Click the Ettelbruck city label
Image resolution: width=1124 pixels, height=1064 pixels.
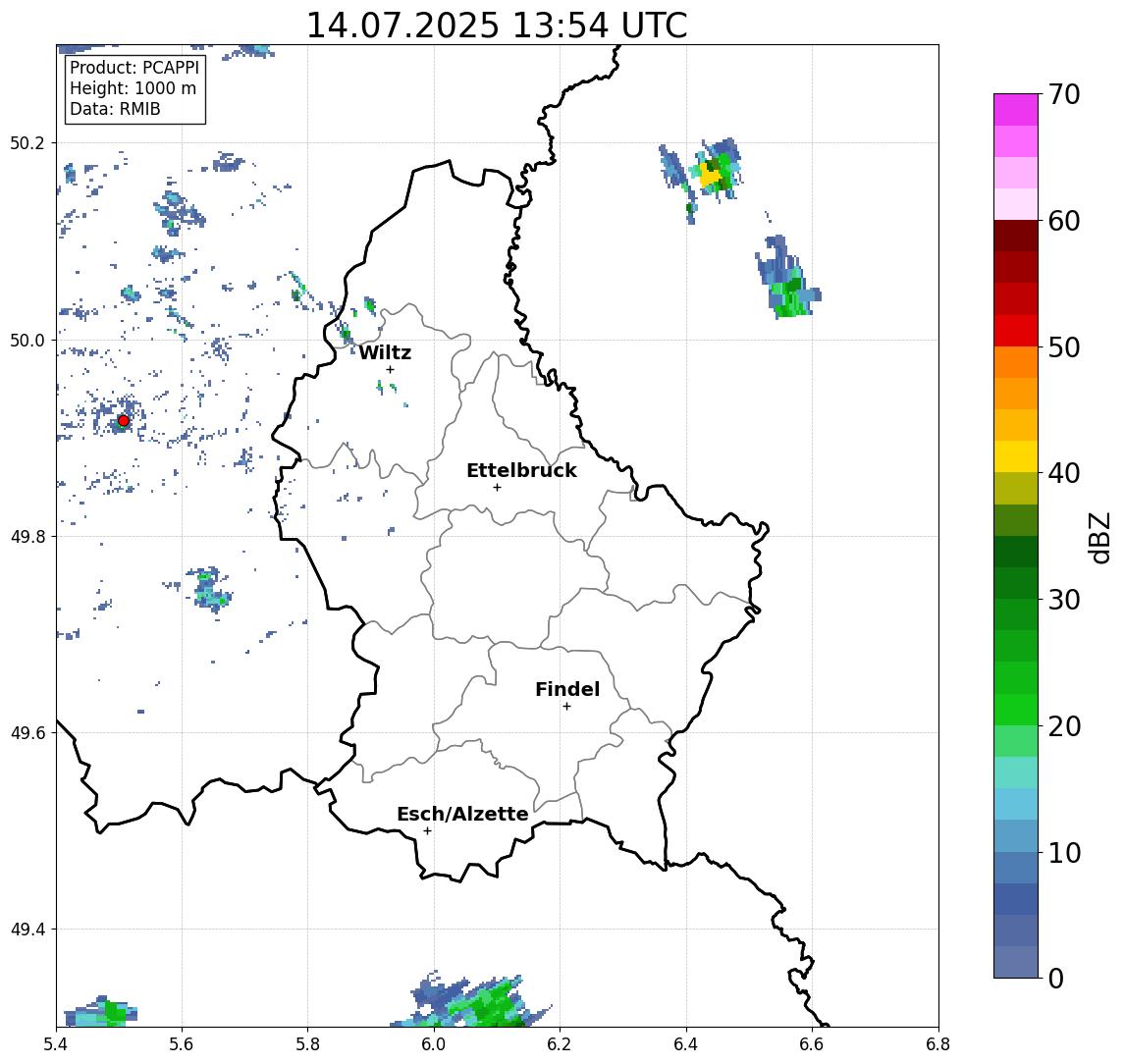click(522, 470)
